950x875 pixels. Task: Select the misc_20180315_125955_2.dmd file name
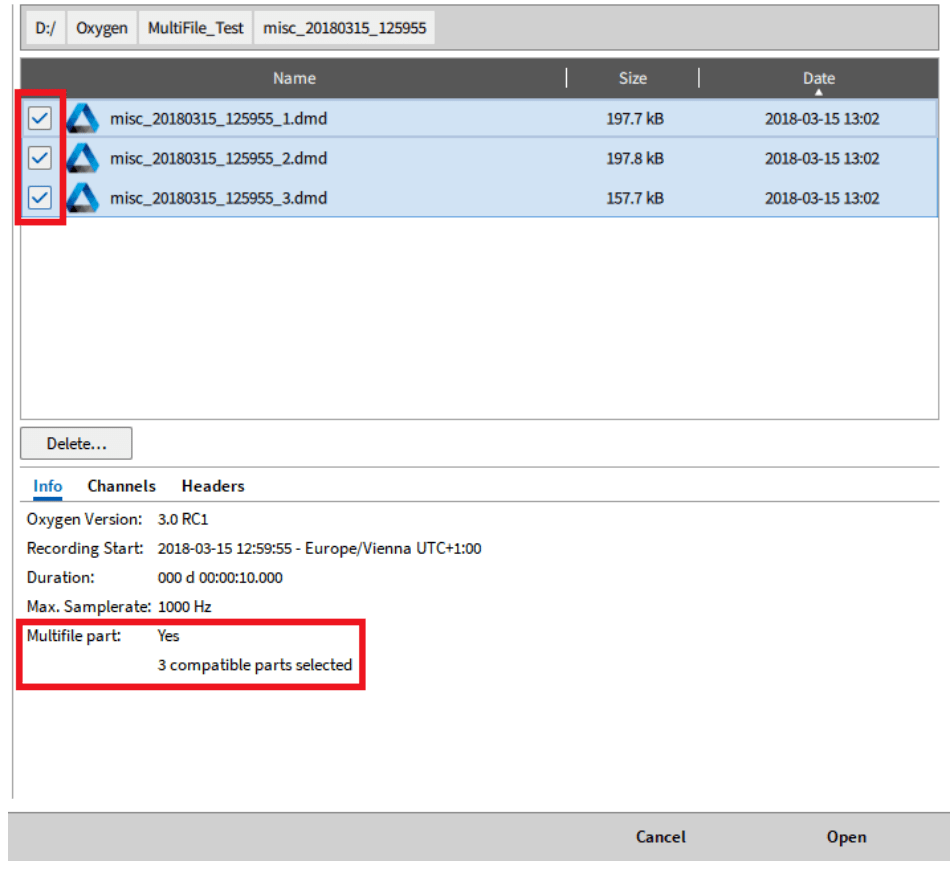click(x=218, y=158)
